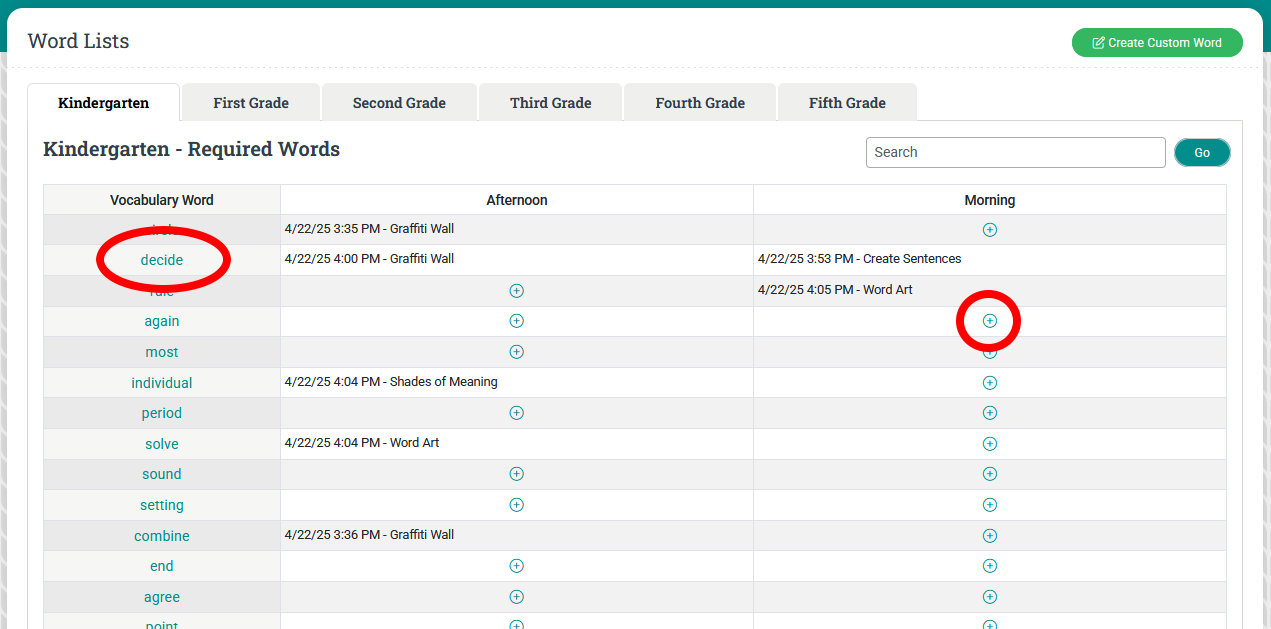The height and width of the screenshot is (629, 1271).
Task: Add Morning activity for 'solve'
Action: (989, 443)
